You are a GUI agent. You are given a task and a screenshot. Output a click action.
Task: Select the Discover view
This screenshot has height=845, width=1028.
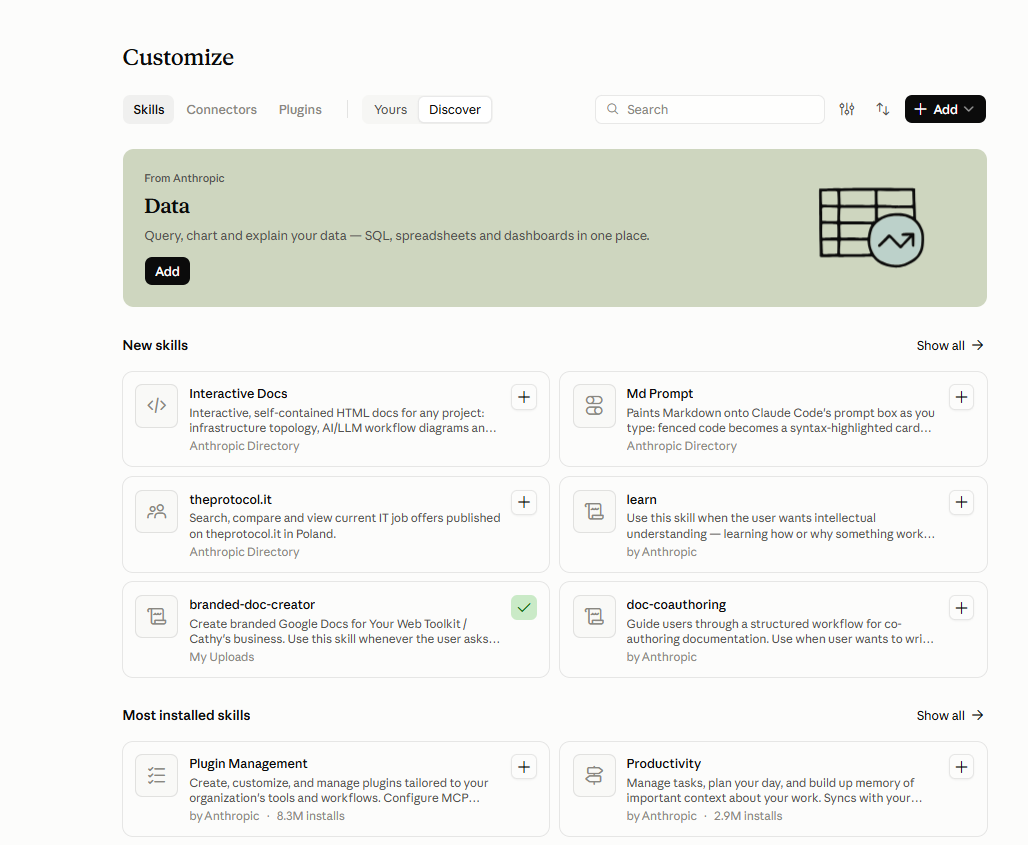point(455,109)
